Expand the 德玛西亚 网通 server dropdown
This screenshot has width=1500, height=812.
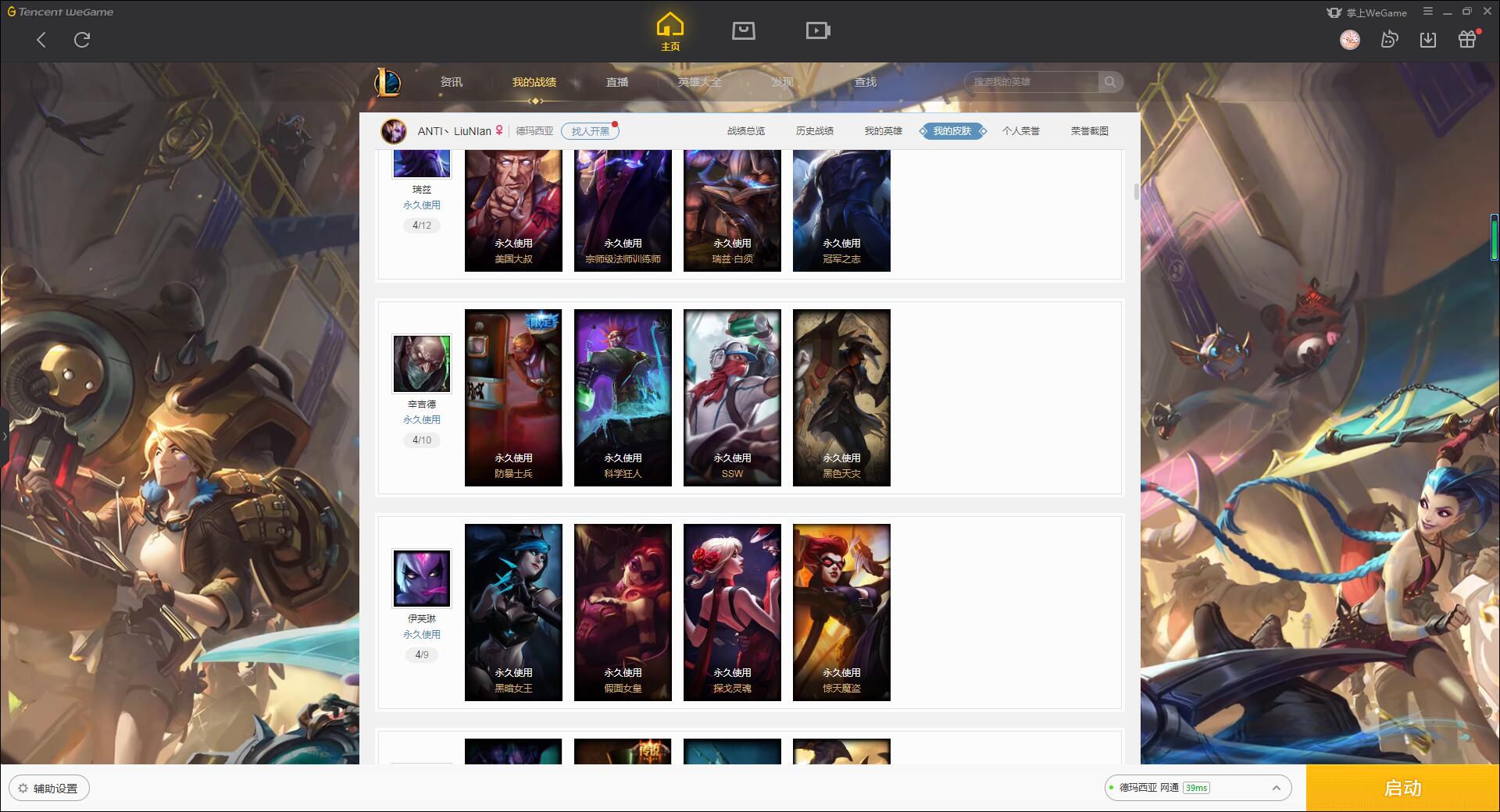click(x=1198, y=788)
